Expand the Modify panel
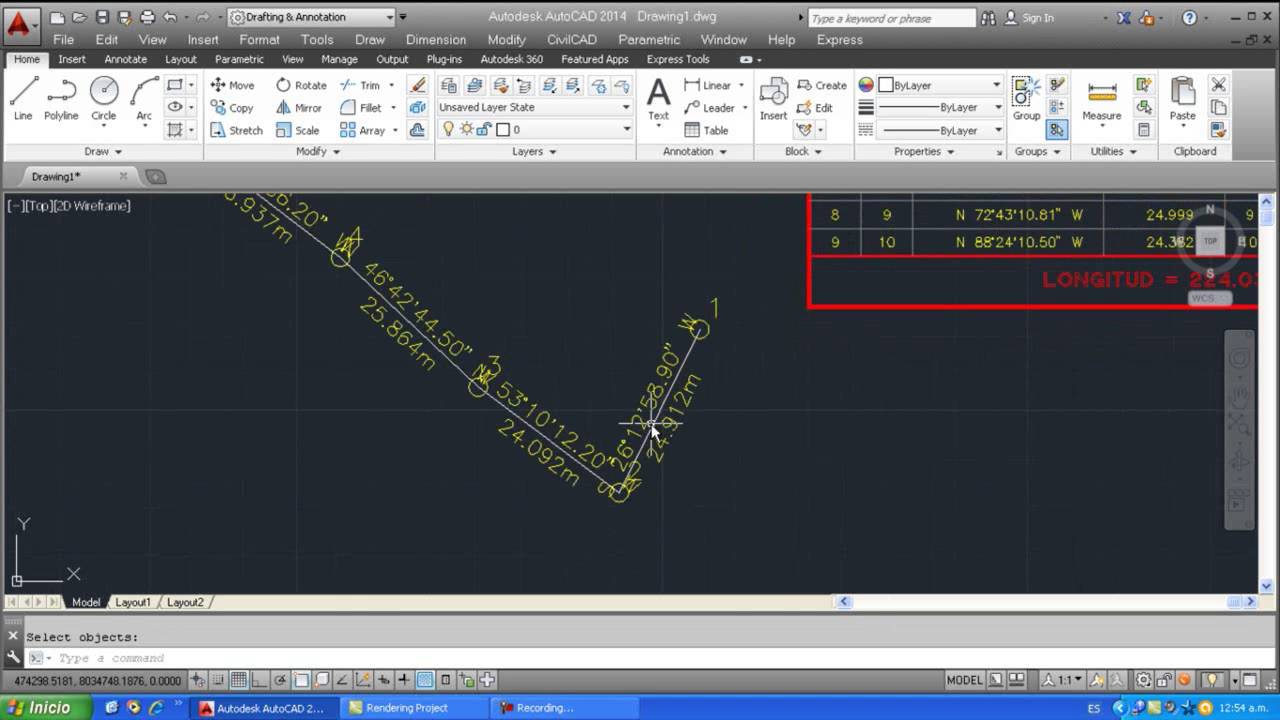 tap(318, 152)
